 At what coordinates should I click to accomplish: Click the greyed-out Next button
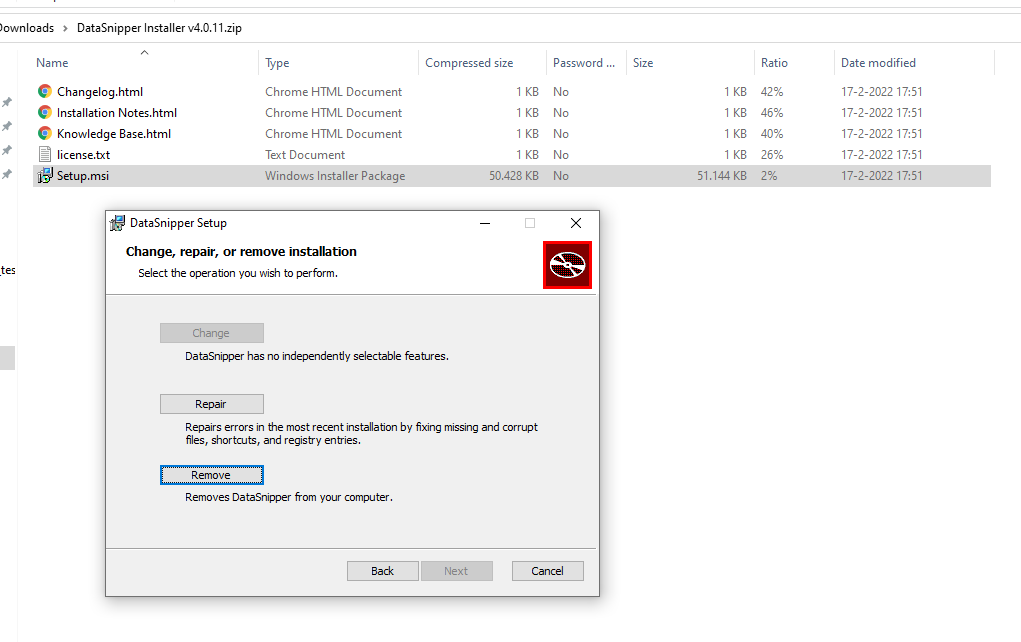[456, 570]
